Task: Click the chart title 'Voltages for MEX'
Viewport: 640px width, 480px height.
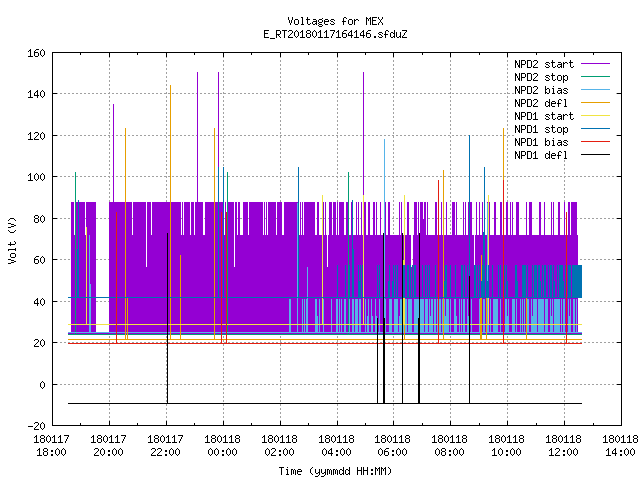Action: point(335,21)
